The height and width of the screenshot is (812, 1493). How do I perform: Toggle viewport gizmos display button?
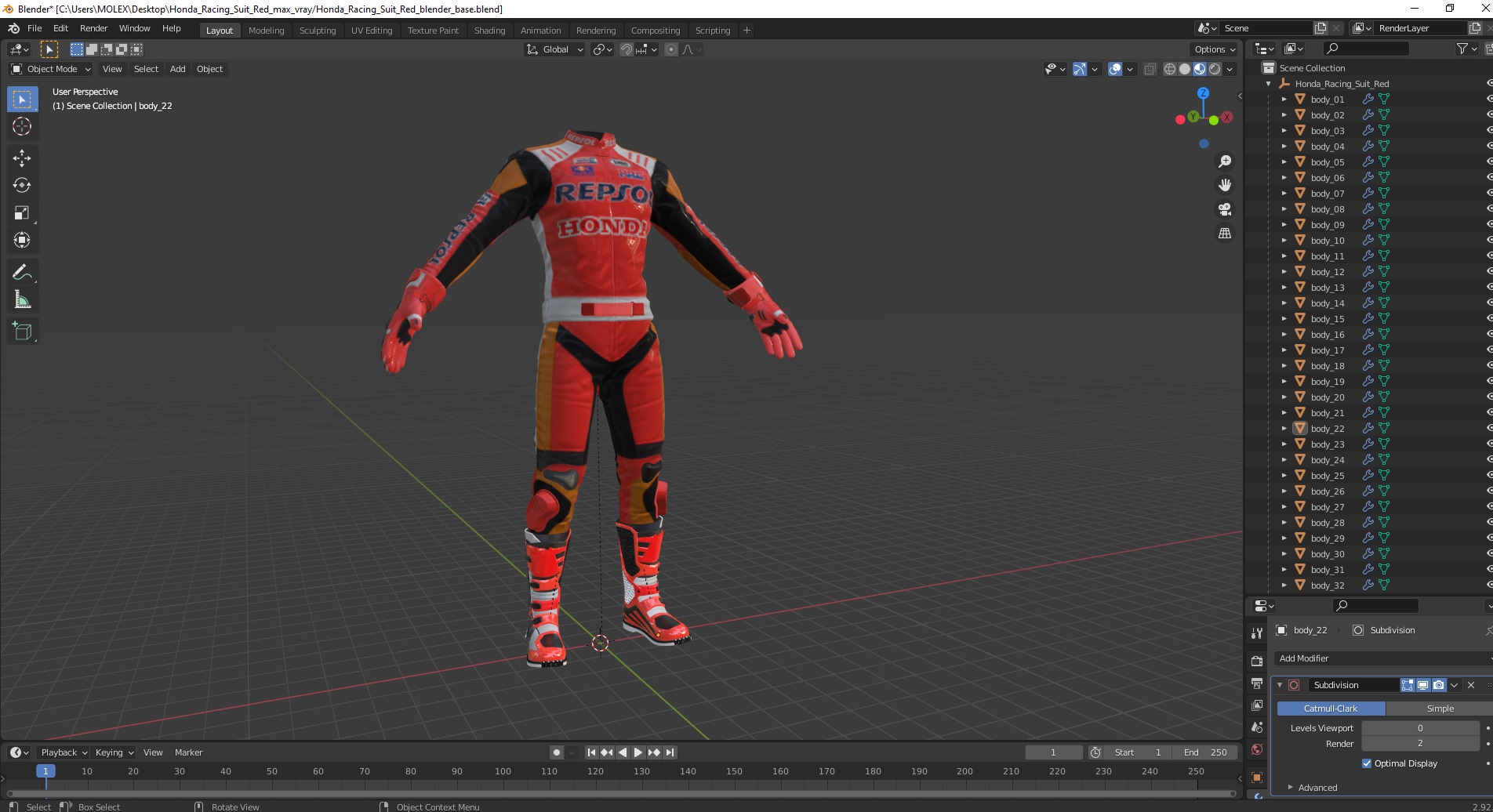click(1080, 69)
